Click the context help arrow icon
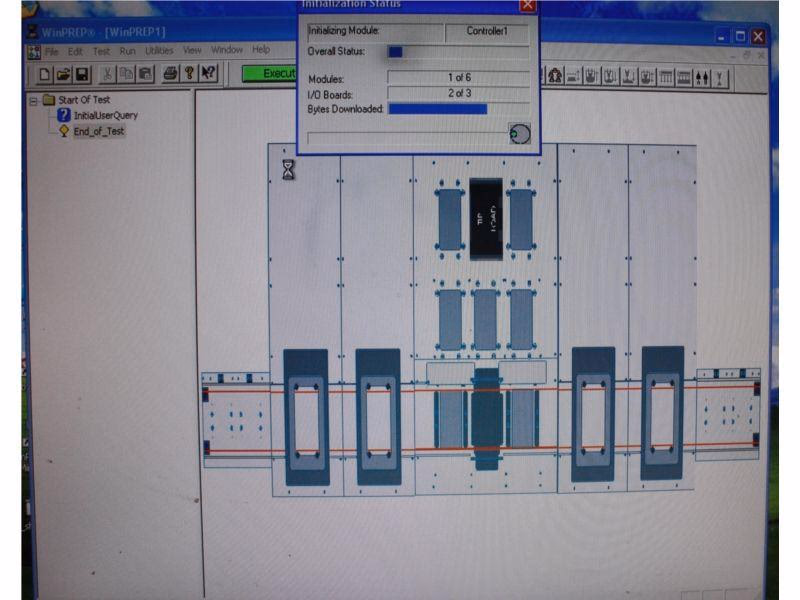The width and height of the screenshot is (800, 600). tap(209, 73)
